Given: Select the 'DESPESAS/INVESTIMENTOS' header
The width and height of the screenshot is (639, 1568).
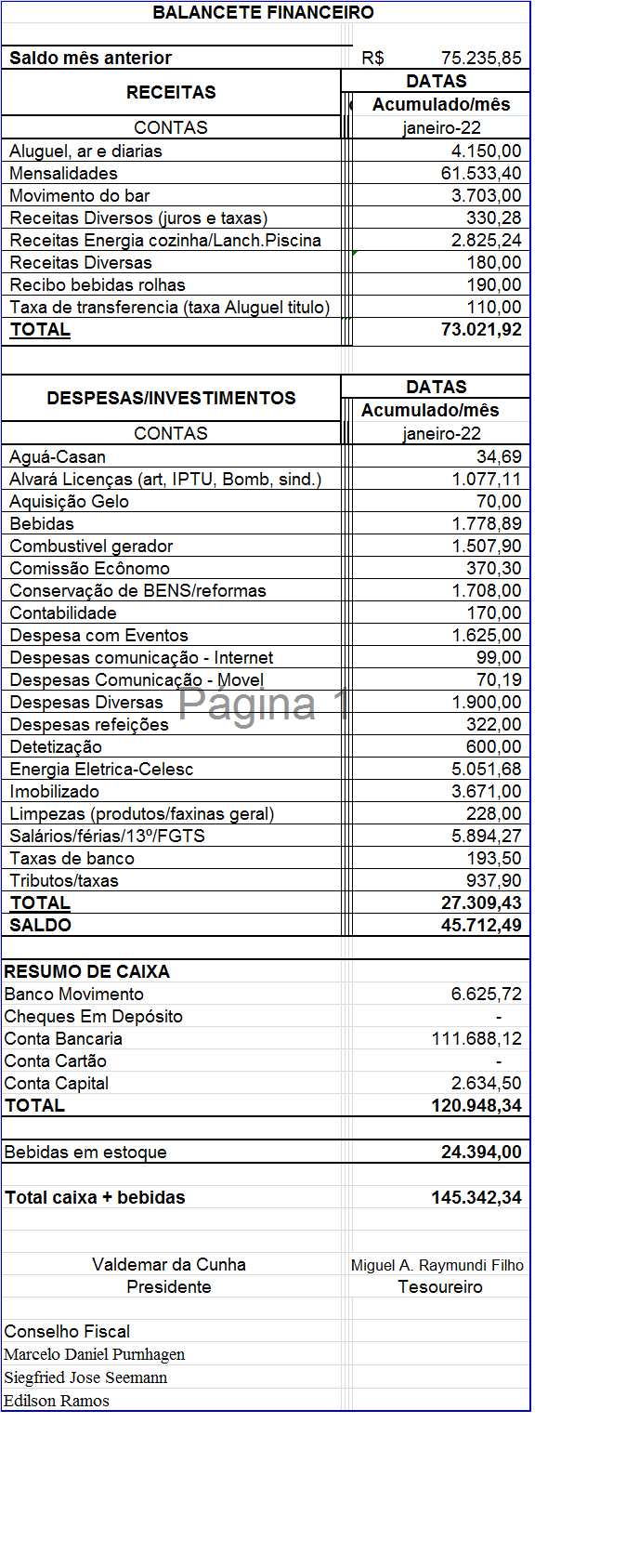Looking at the screenshot, I should pyautogui.click(x=171, y=398).
